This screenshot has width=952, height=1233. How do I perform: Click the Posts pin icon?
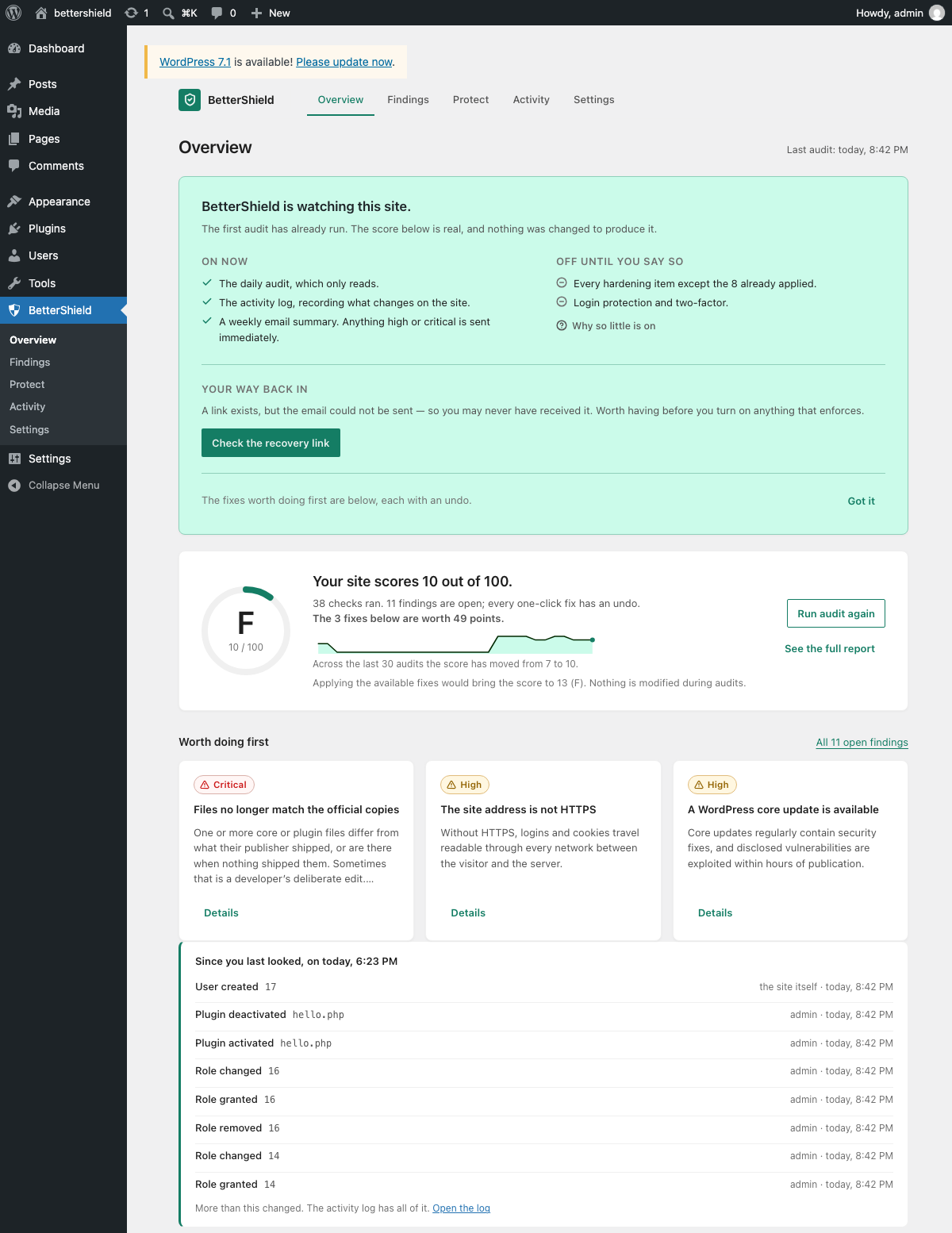(x=14, y=84)
